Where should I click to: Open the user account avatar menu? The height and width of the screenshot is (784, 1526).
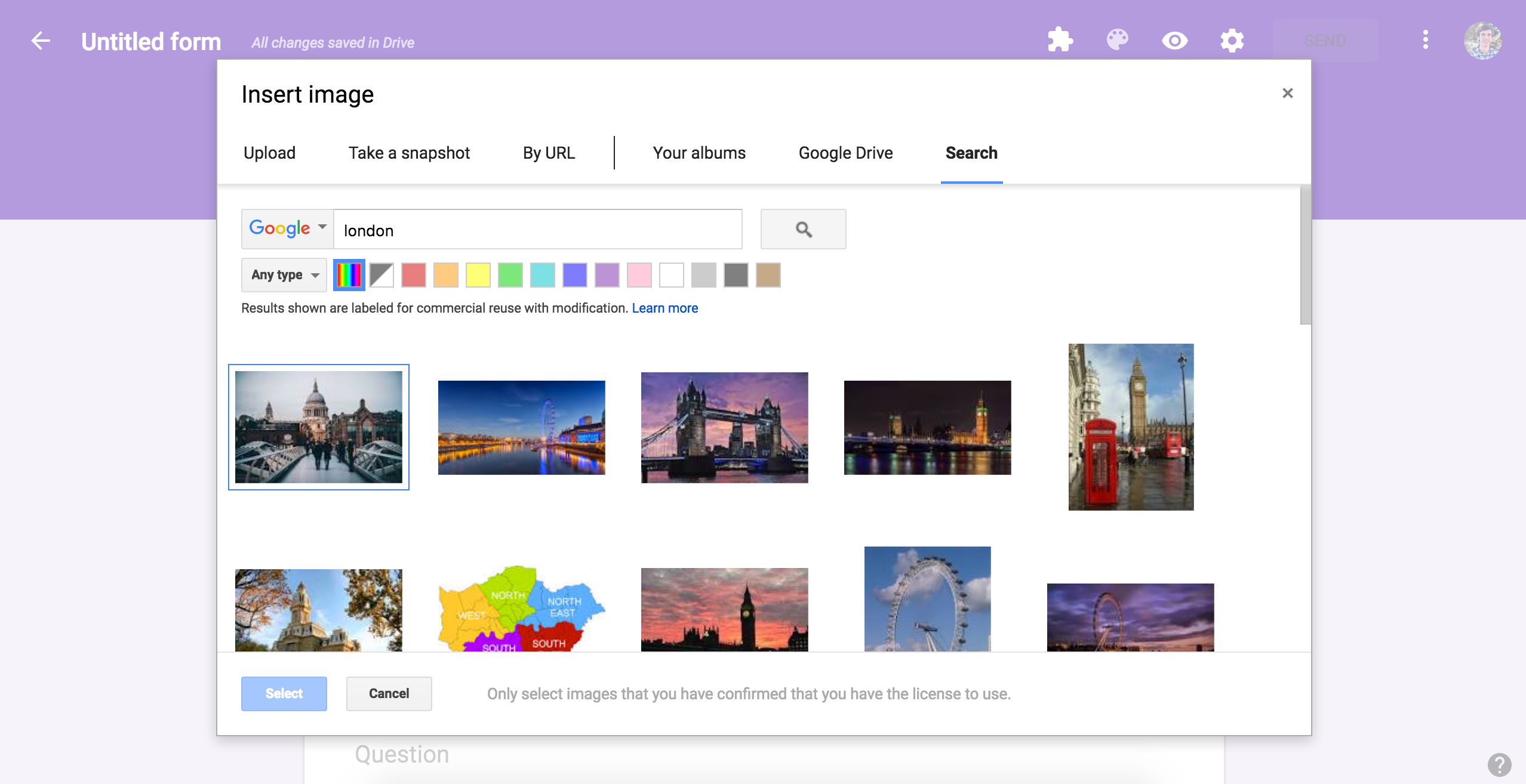tap(1482, 41)
